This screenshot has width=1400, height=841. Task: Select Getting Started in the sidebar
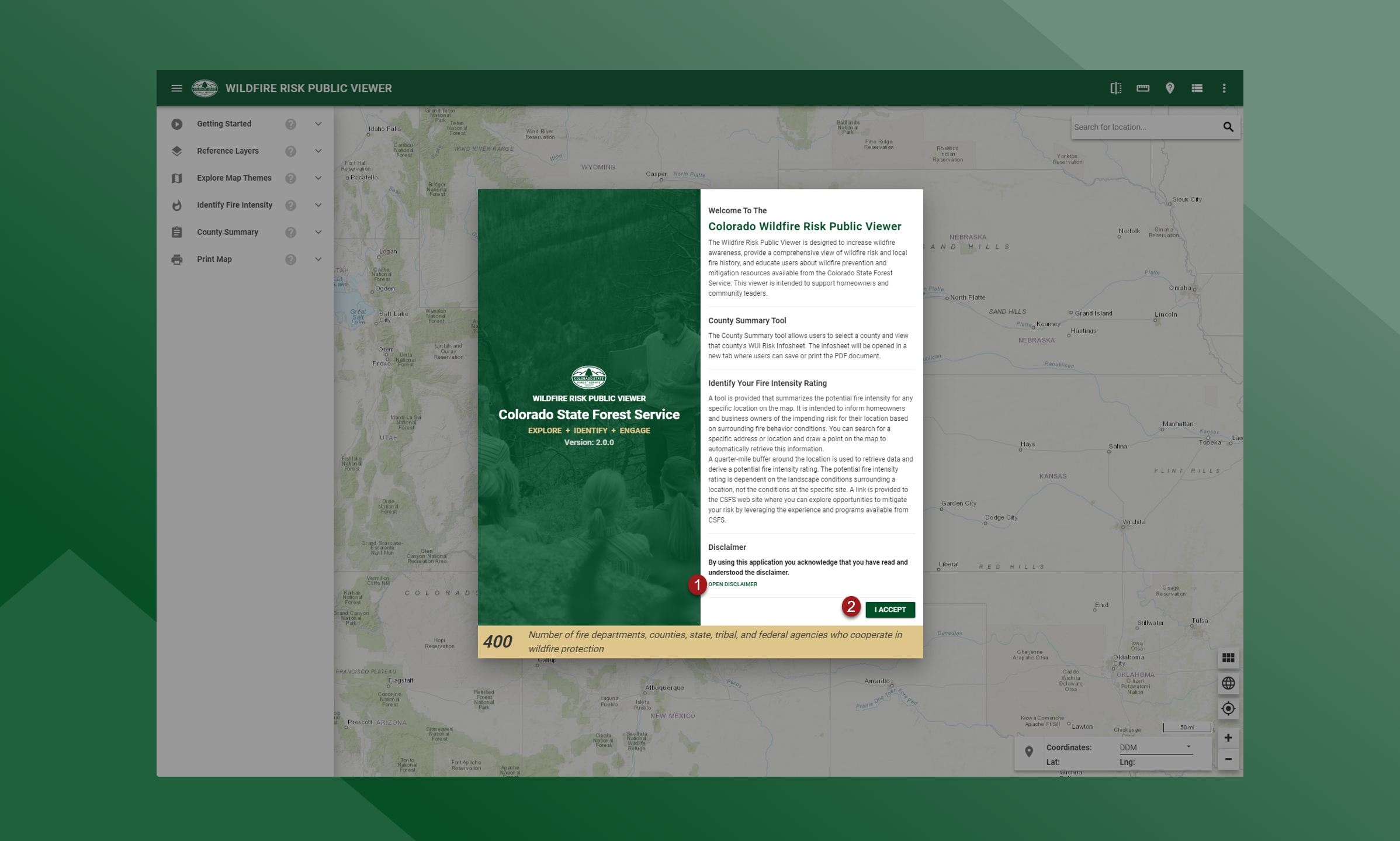[224, 124]
